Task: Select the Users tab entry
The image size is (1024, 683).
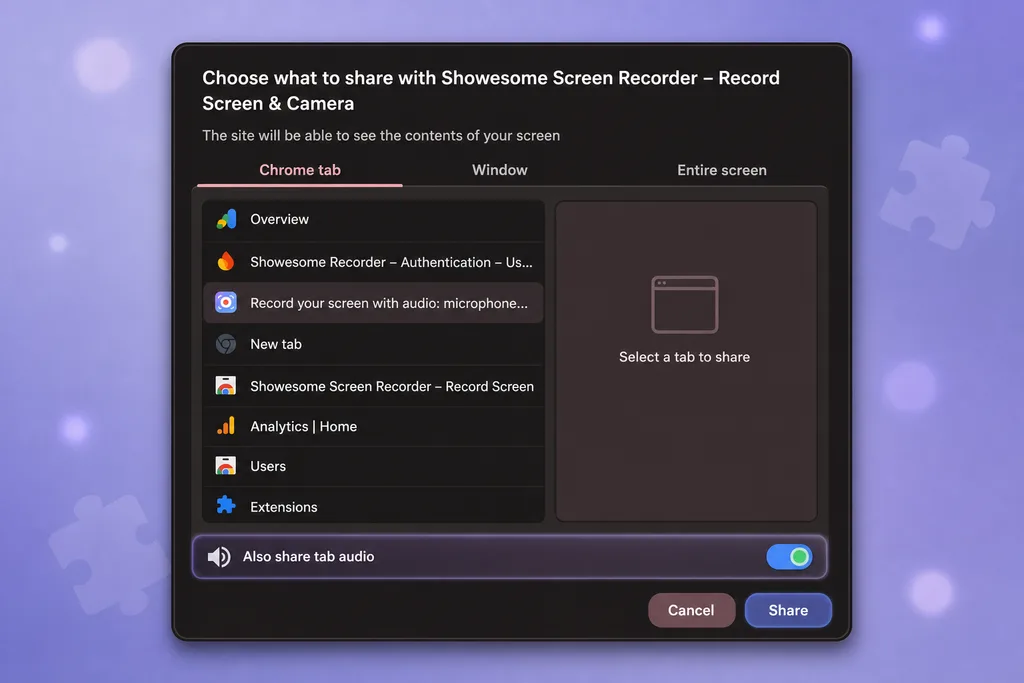Action: tap(374, 466)
